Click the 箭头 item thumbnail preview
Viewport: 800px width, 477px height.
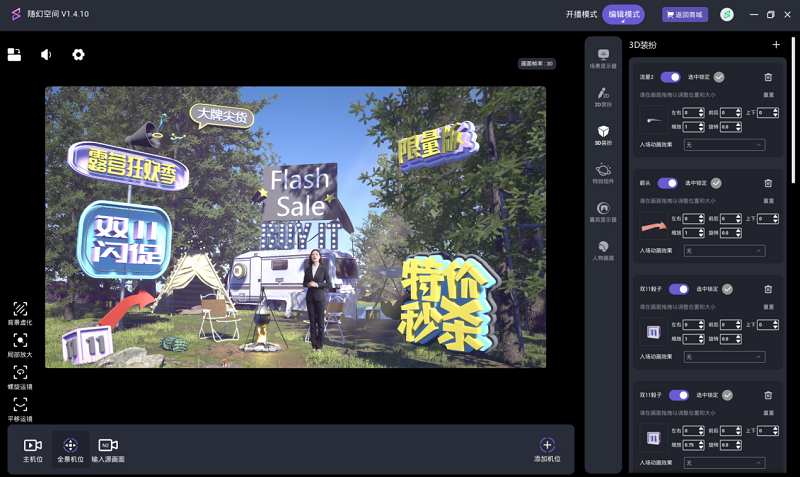pyautogui.click(x=653, y=226)
